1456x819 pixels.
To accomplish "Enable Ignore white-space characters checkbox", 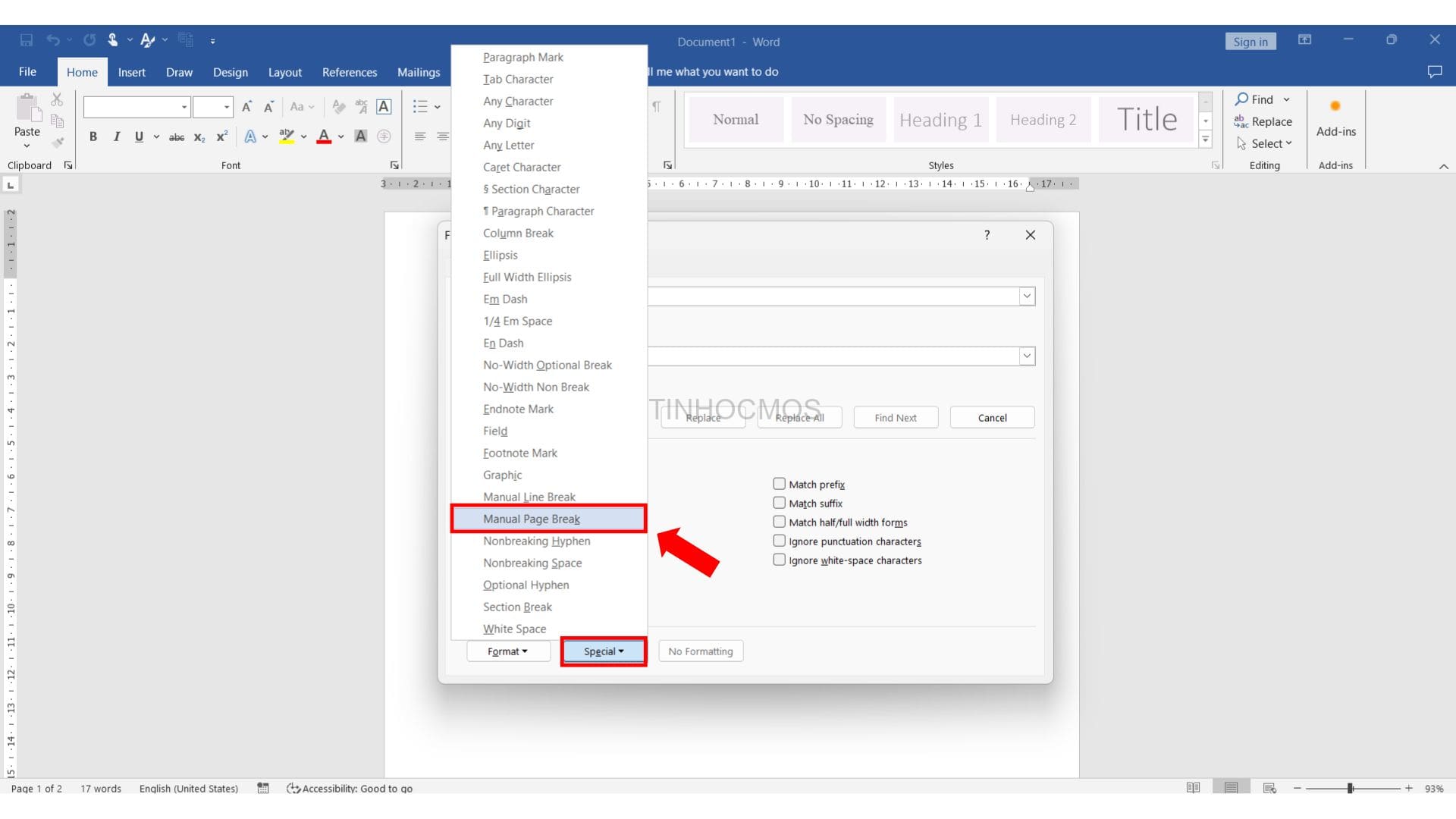I will [x=779, y=560].
